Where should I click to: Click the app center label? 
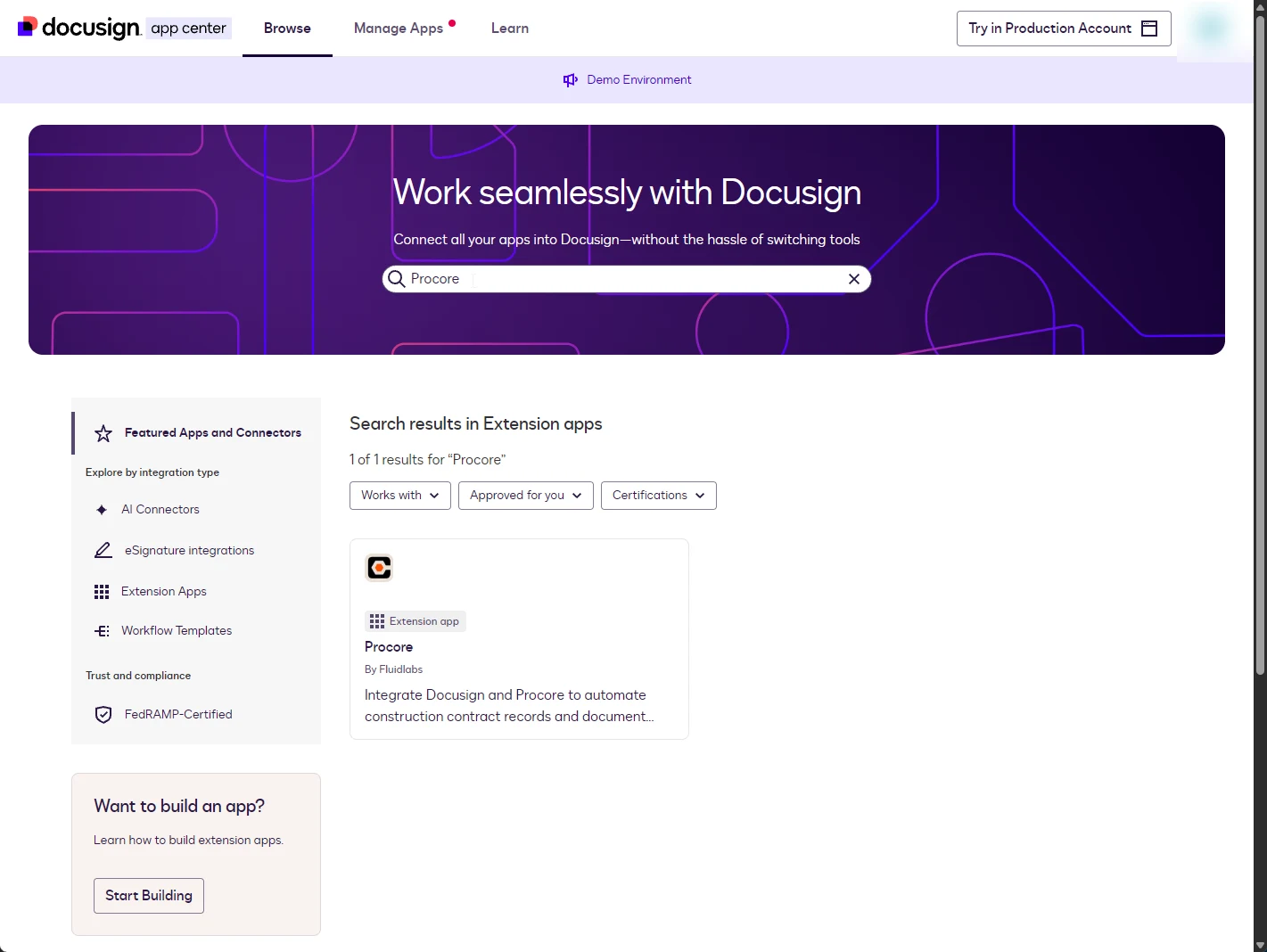(188, 29)
